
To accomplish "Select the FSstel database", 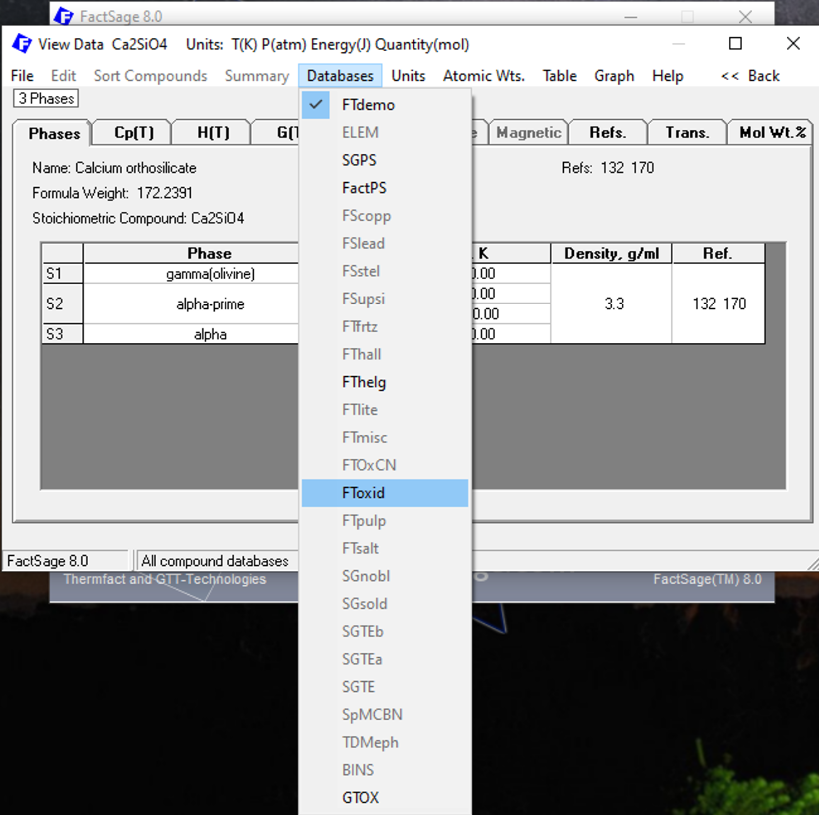I will click(x=385, y=271).
